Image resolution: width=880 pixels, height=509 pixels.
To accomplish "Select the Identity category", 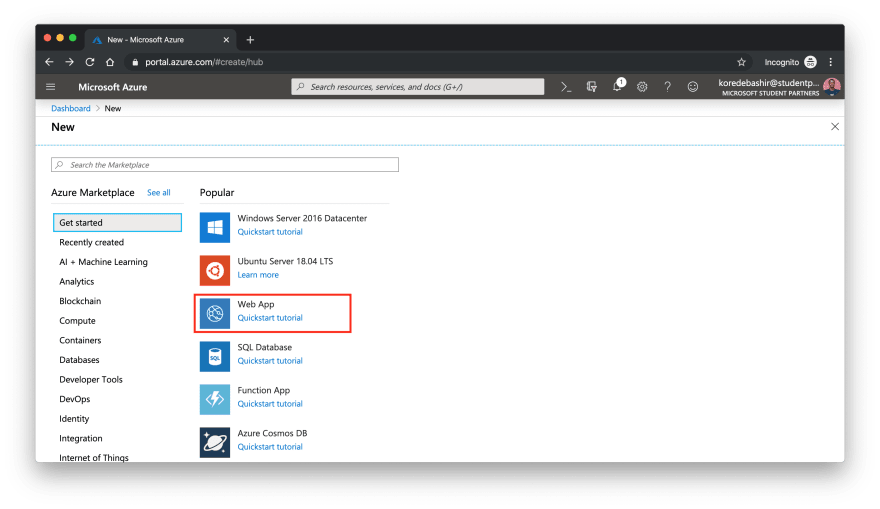I will click(x=74, y=419).
